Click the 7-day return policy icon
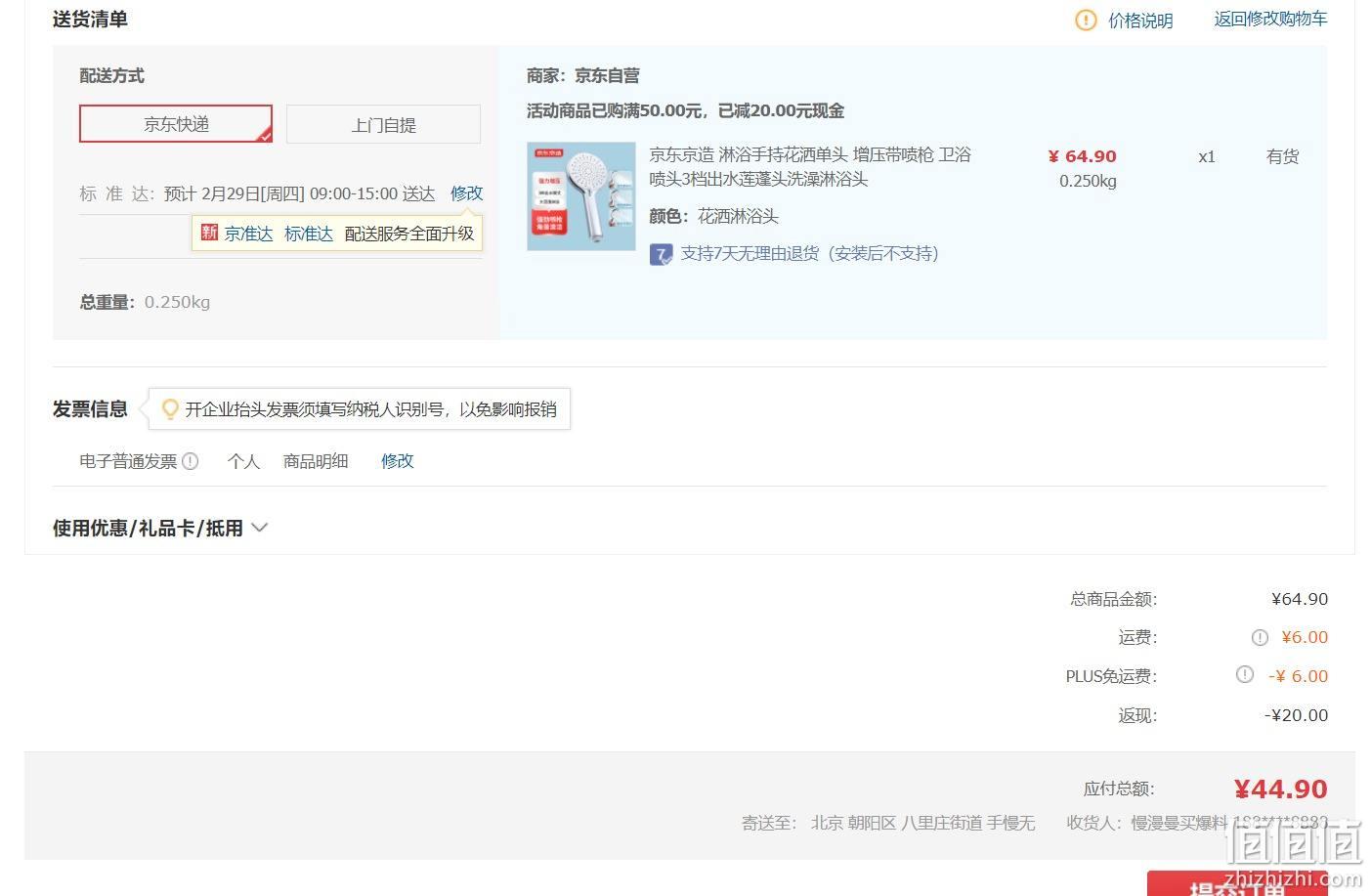Image resolution: width=1371 pixels, height=896 pixels. pyautogui.click(x=661, y=254)
